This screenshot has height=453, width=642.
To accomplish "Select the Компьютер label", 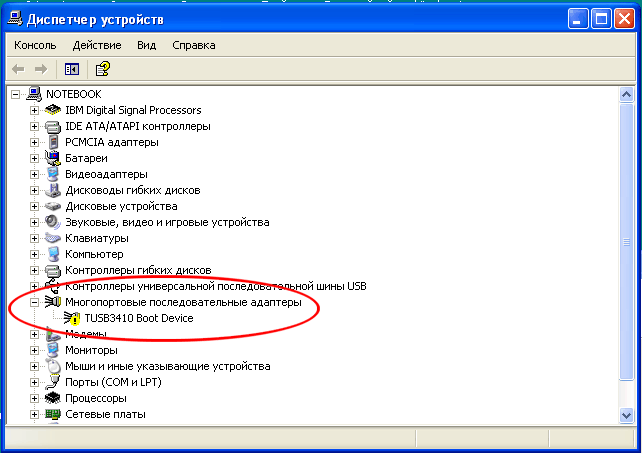I will click(x=94, y=254).
